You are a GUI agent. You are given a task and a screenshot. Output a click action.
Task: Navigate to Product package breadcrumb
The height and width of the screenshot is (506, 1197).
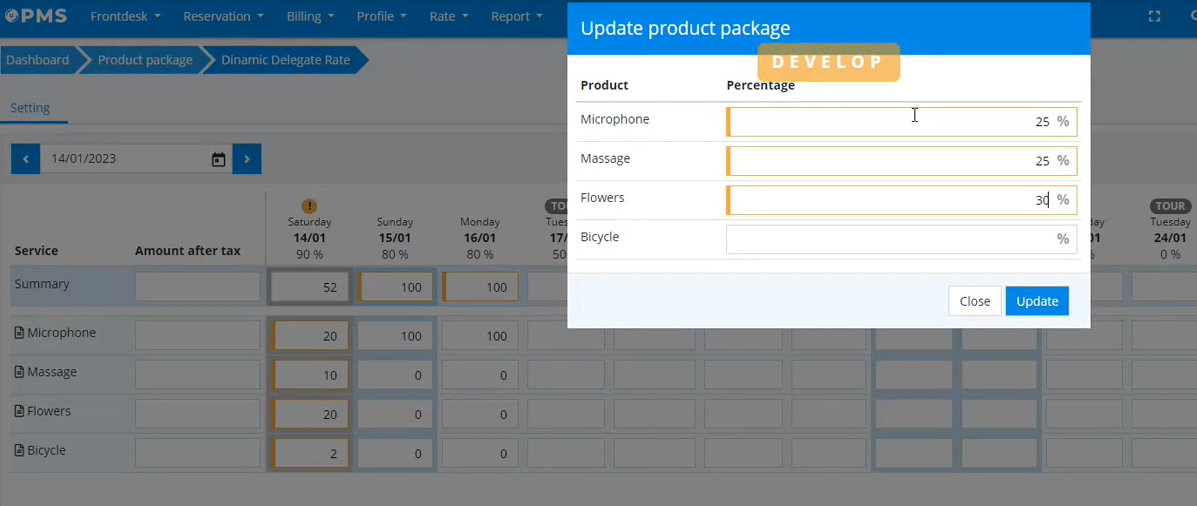[x=145, y=60]
